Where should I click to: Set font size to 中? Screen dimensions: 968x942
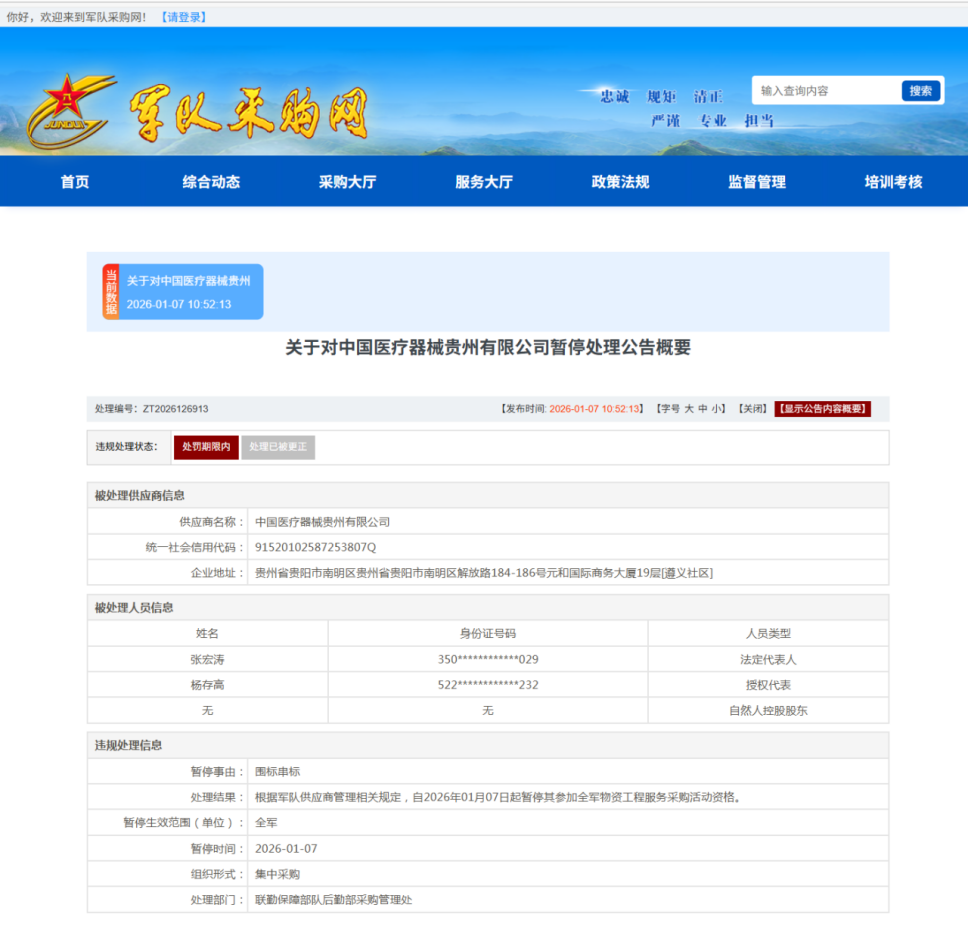pyautogui.click(x=703, y=409)
